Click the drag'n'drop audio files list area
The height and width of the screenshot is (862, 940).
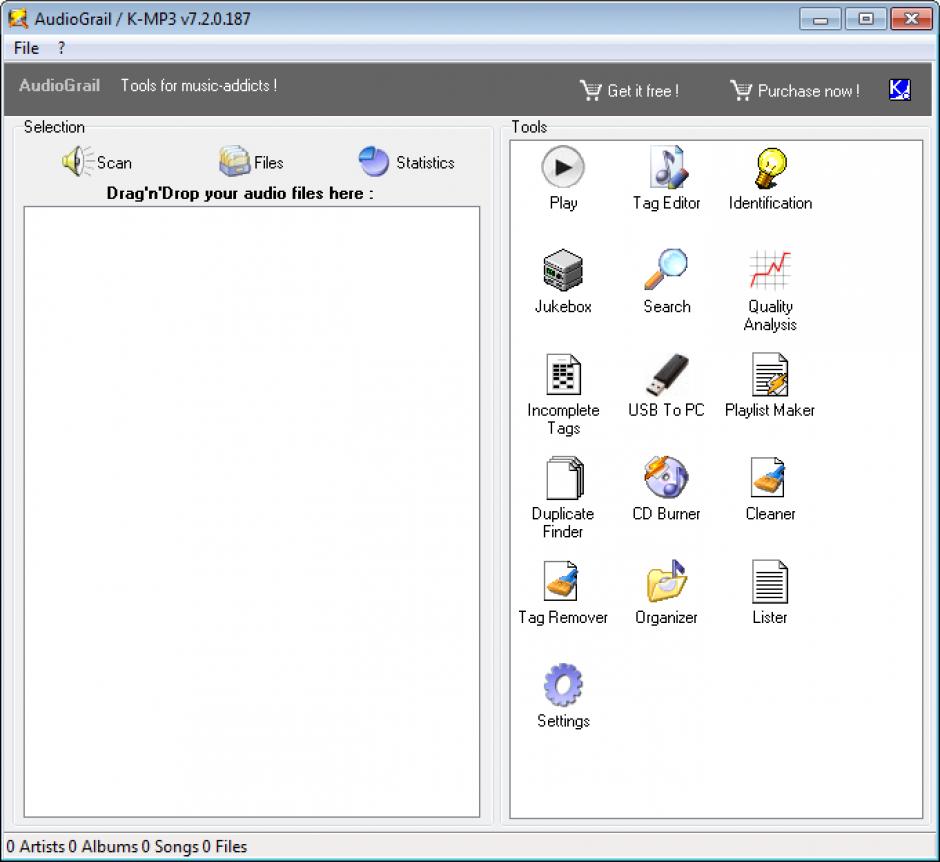[x=252, y=512]
